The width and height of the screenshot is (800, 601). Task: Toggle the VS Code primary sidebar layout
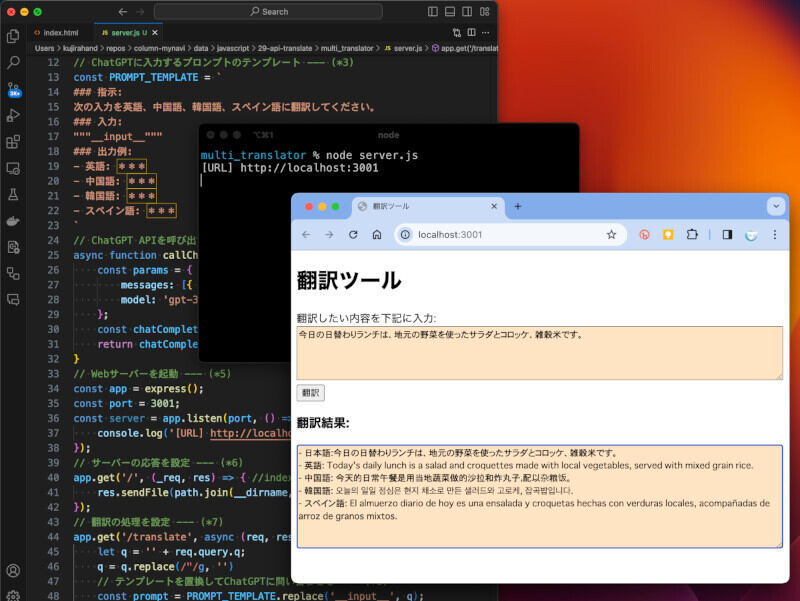tap(432, 11)
